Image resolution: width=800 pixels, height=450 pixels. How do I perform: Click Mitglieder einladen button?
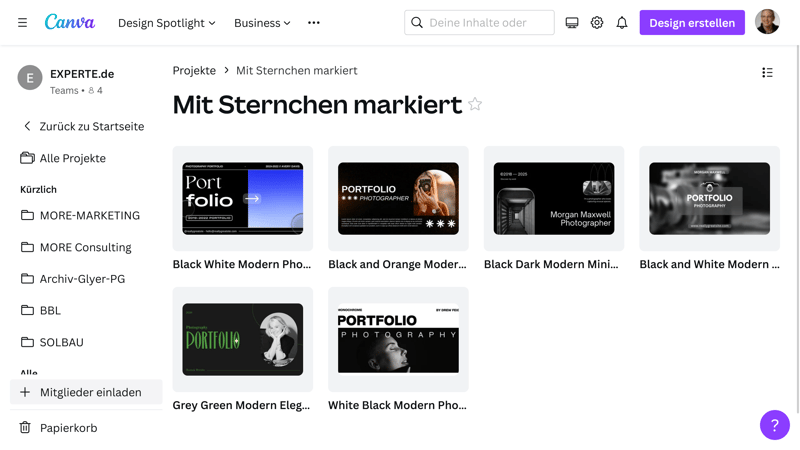pyautogui.click(x=86, y=392)
